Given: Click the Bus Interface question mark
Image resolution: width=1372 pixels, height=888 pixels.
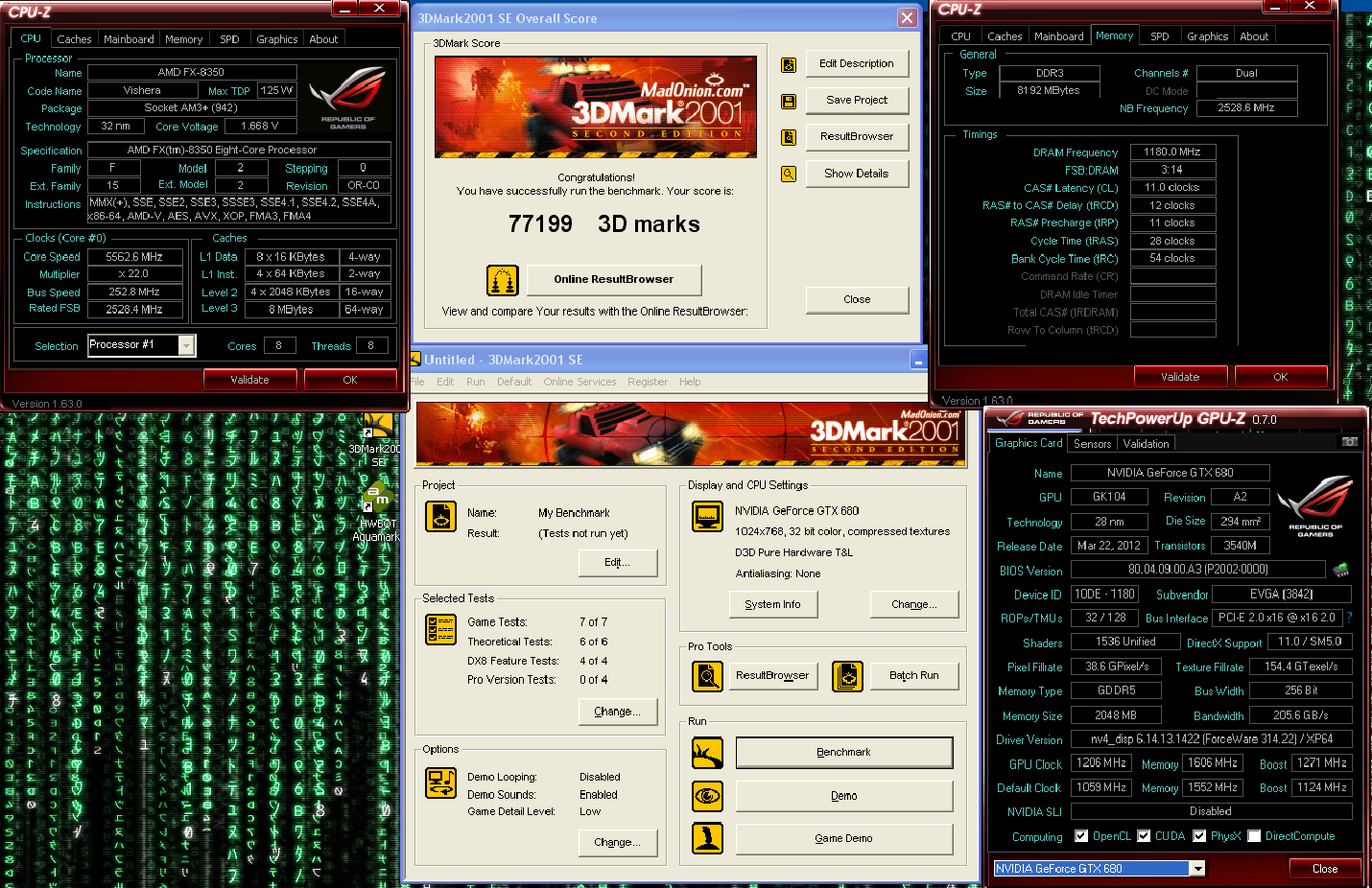Looking at the screenshot, I should click(1349, 618).
